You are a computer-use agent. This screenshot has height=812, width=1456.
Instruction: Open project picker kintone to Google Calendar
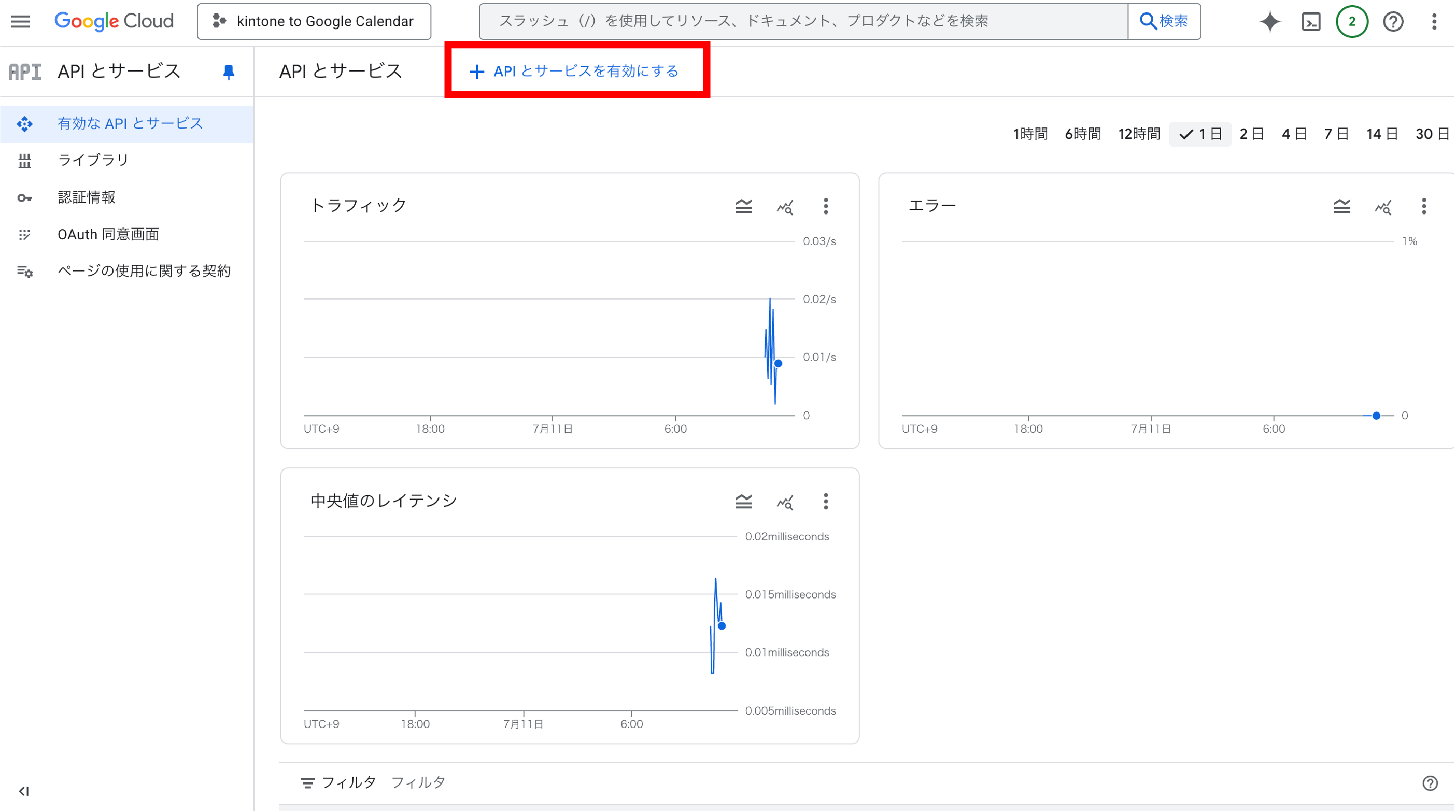click(x=314, y=21)
